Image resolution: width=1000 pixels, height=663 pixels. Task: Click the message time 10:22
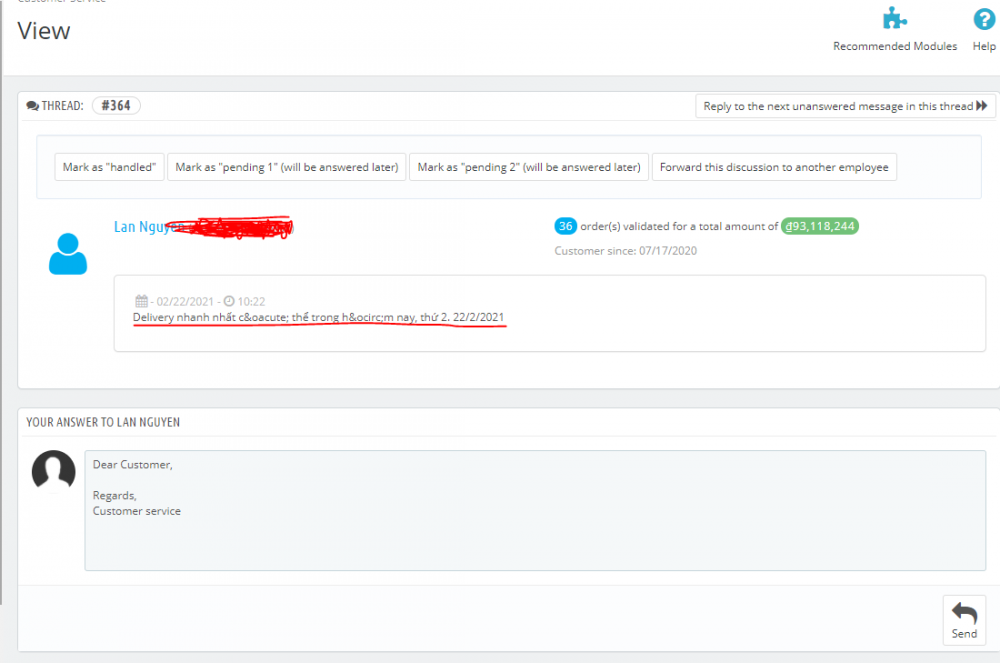[251, 302]
